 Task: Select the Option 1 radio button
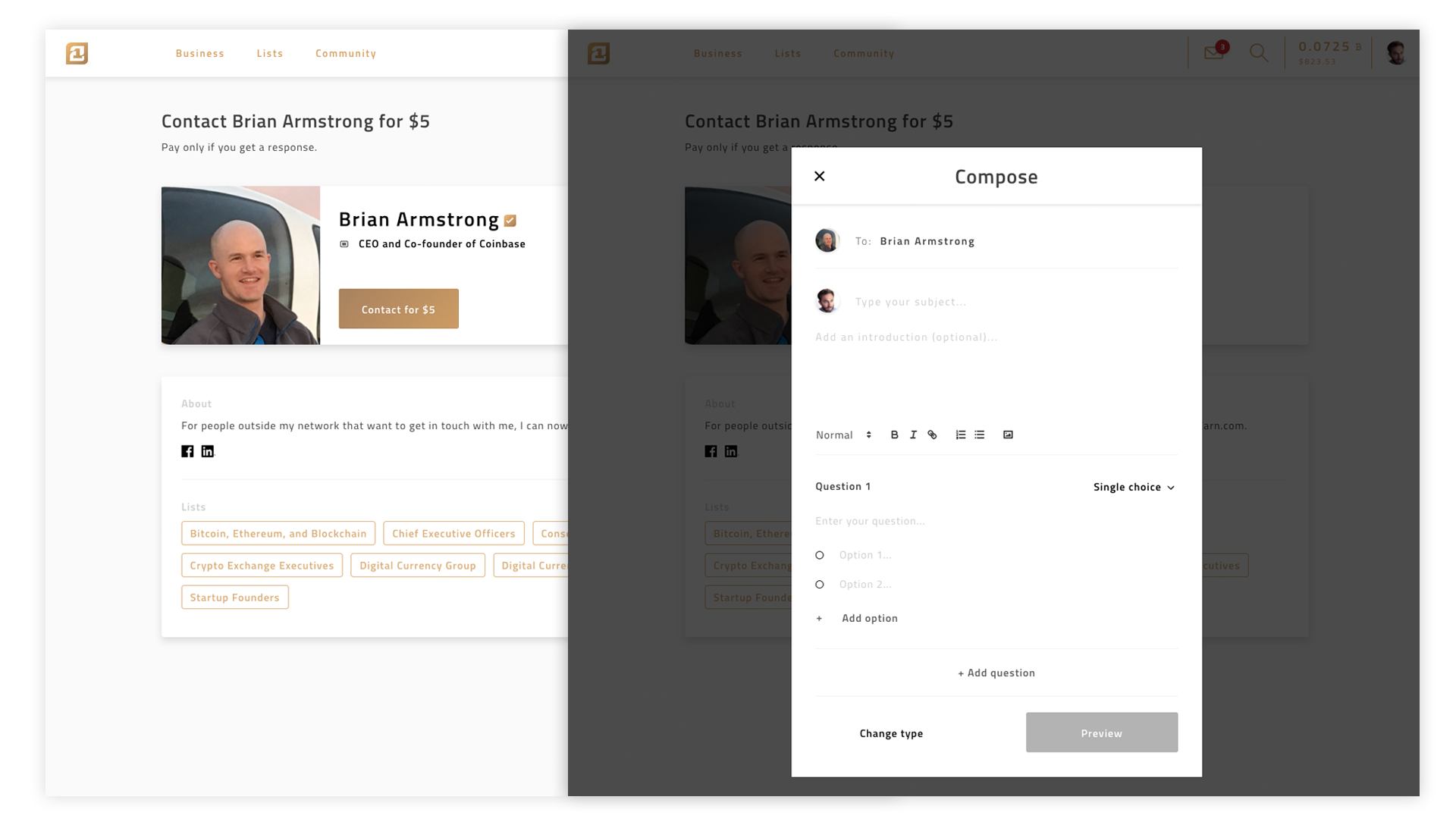click(819, 555)
